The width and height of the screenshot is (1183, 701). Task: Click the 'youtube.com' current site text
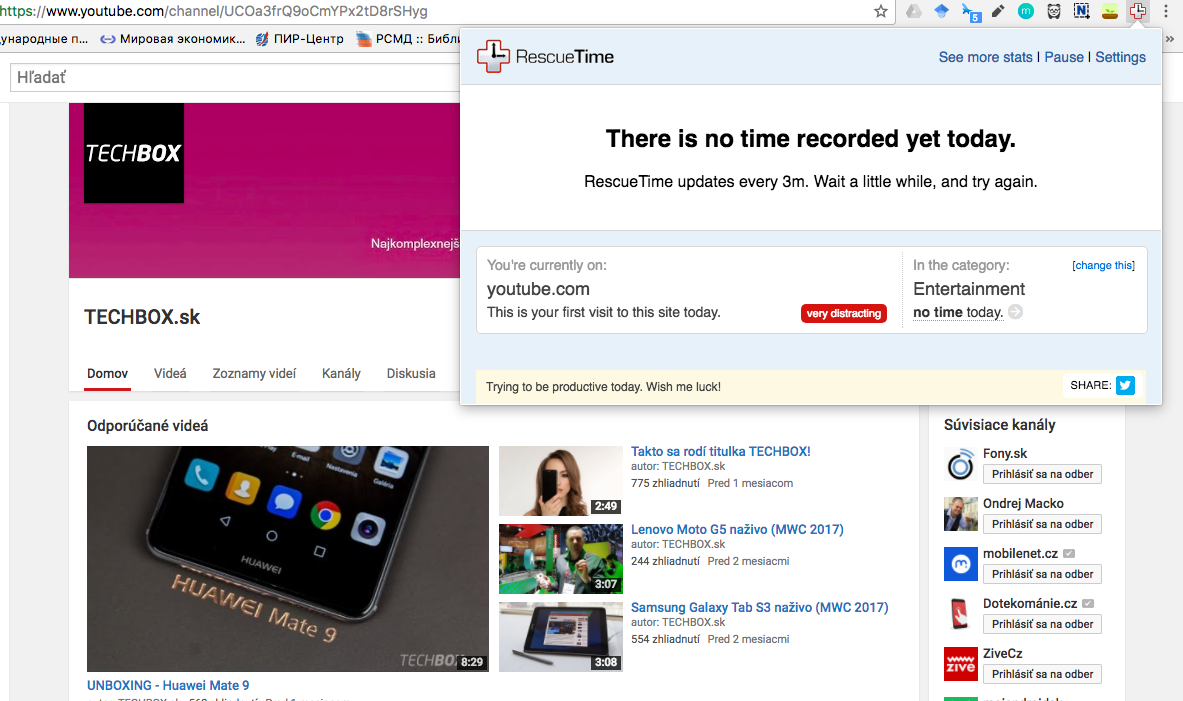538,289
